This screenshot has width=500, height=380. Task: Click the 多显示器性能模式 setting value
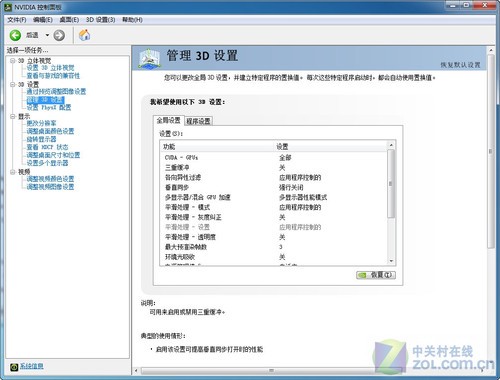click(303, 197)
